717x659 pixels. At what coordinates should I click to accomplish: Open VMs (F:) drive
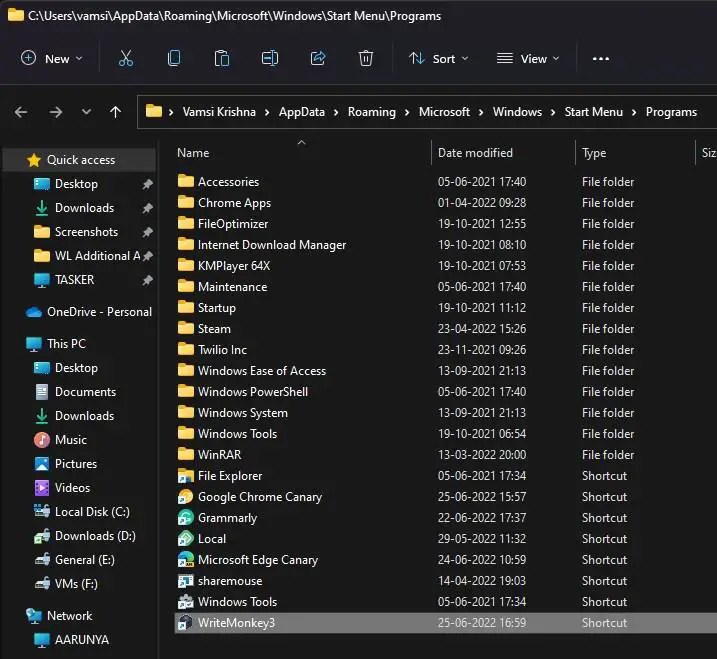[x=76, y=584]
